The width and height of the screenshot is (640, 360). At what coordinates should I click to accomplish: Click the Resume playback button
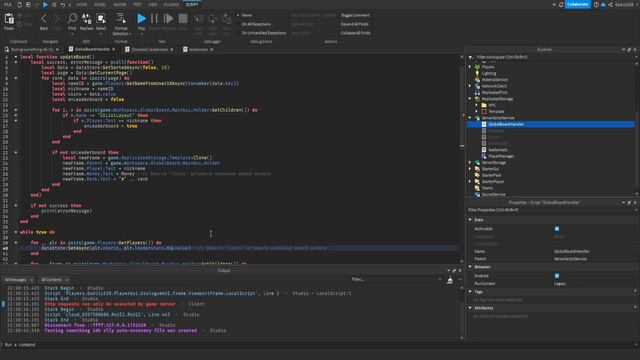168,19
